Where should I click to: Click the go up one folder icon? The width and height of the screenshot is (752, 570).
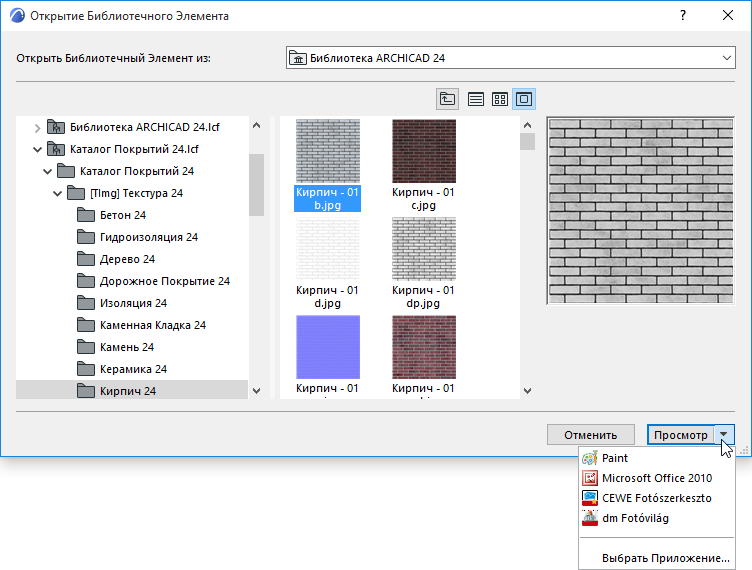point(447,99)
